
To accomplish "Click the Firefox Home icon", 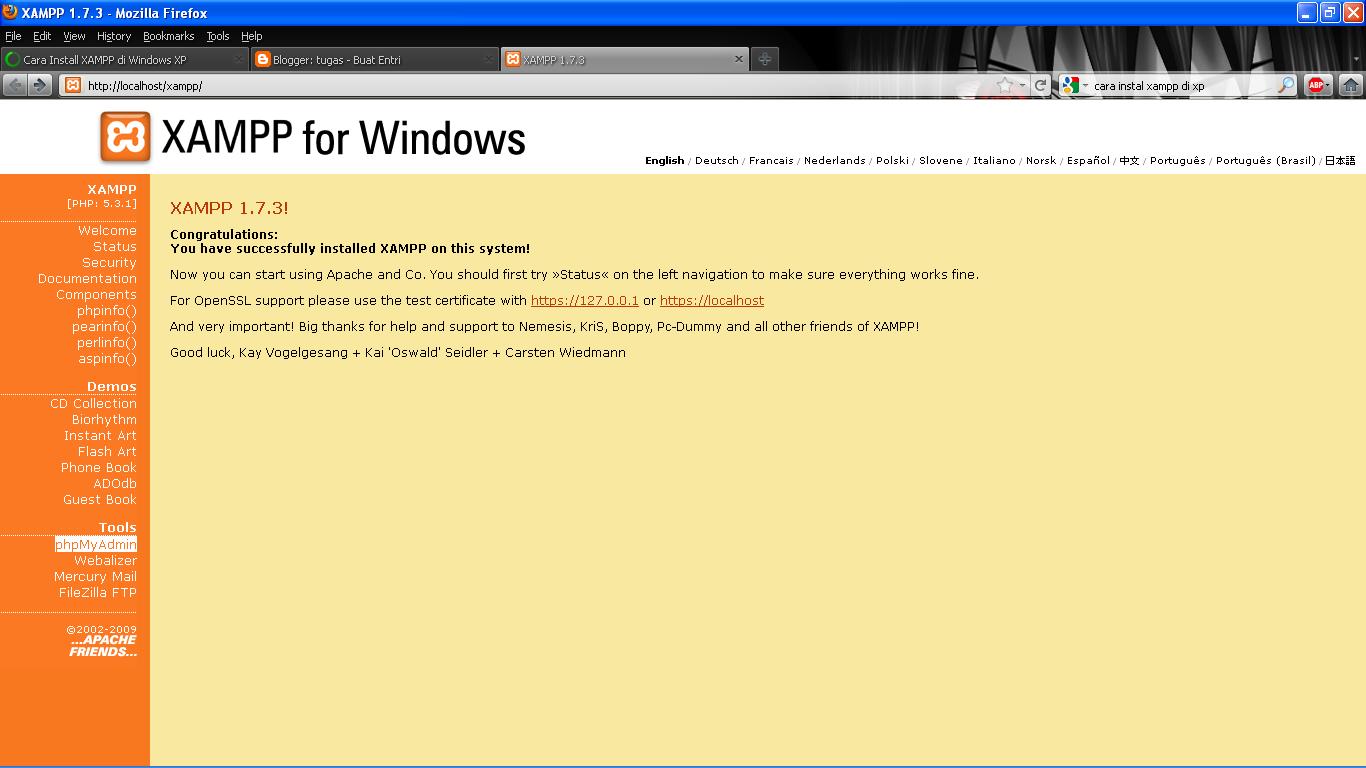I will (x=1351, y=85).
